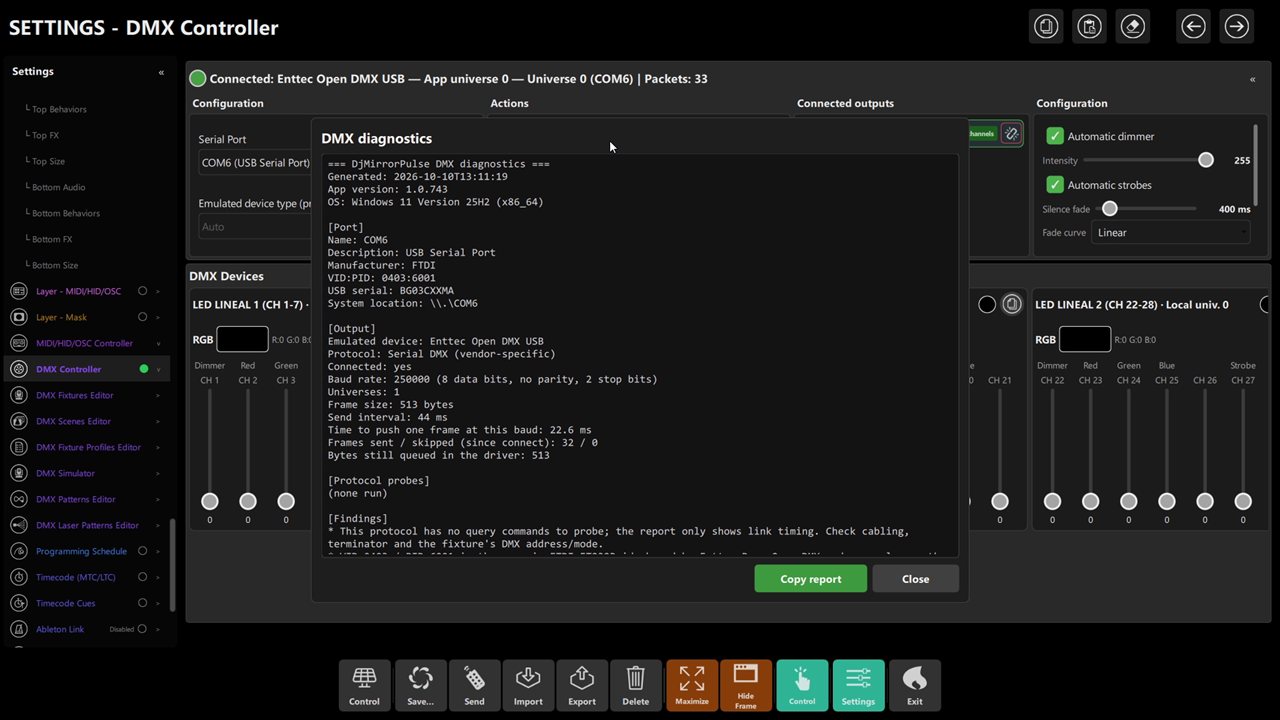Viewport: 1280px width, 720px height.
Task: Click the Copy report button
Action: point(810,579)
